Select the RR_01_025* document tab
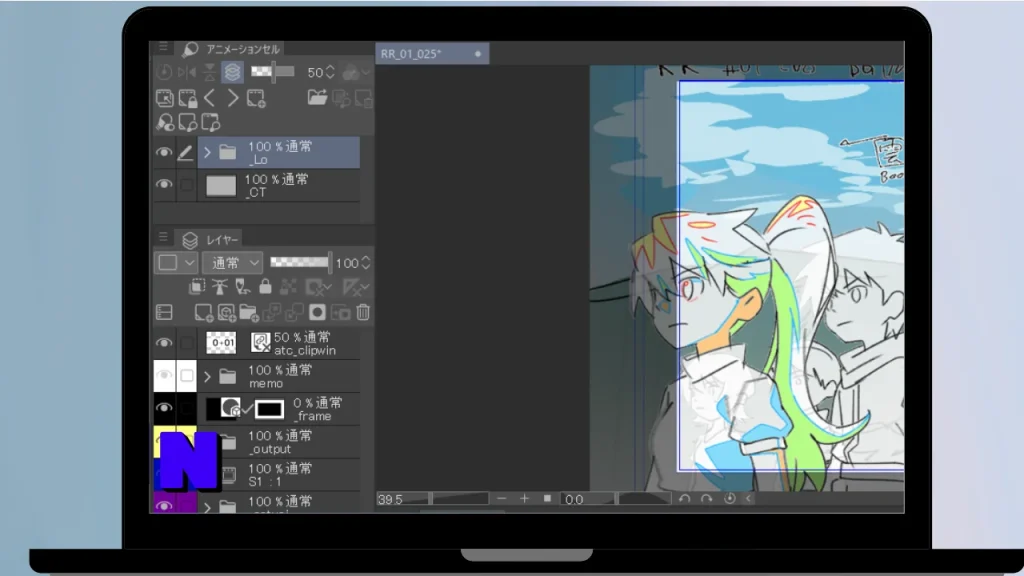This screenshot has width=1024, height=576. tap(432, 54)
